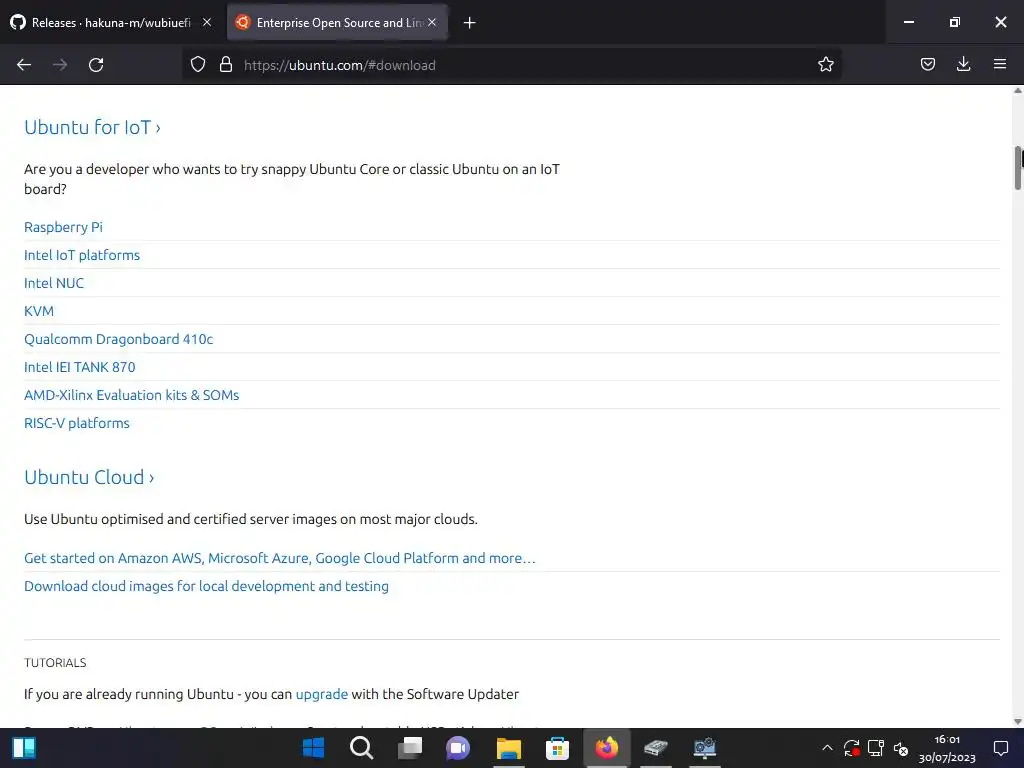The height and width of the screenshot is (768, 1024).
Task: Close the Enterprise Open Source tab
Action: point(432,22)
